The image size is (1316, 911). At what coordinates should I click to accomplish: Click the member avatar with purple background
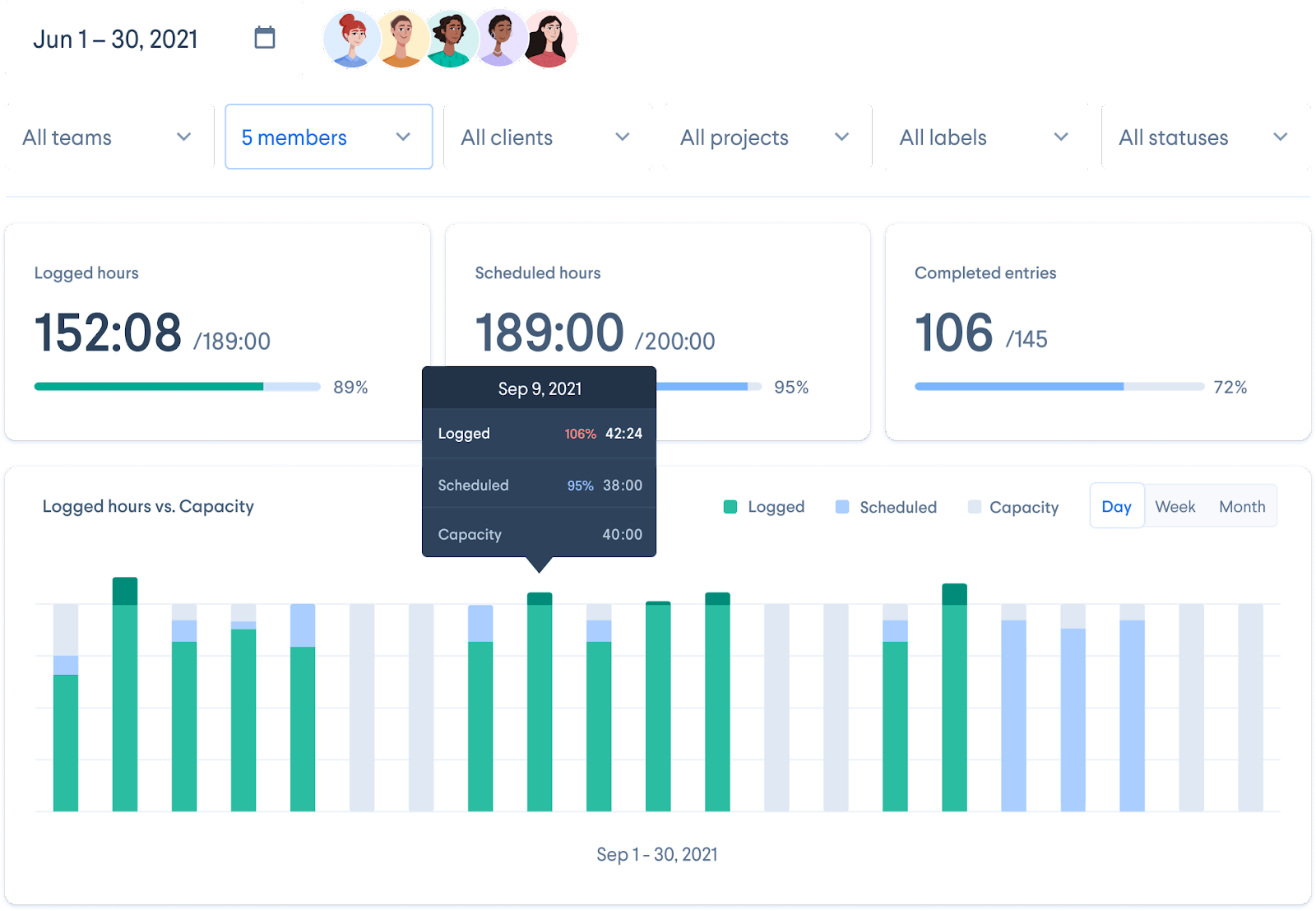tap(499, 40)
